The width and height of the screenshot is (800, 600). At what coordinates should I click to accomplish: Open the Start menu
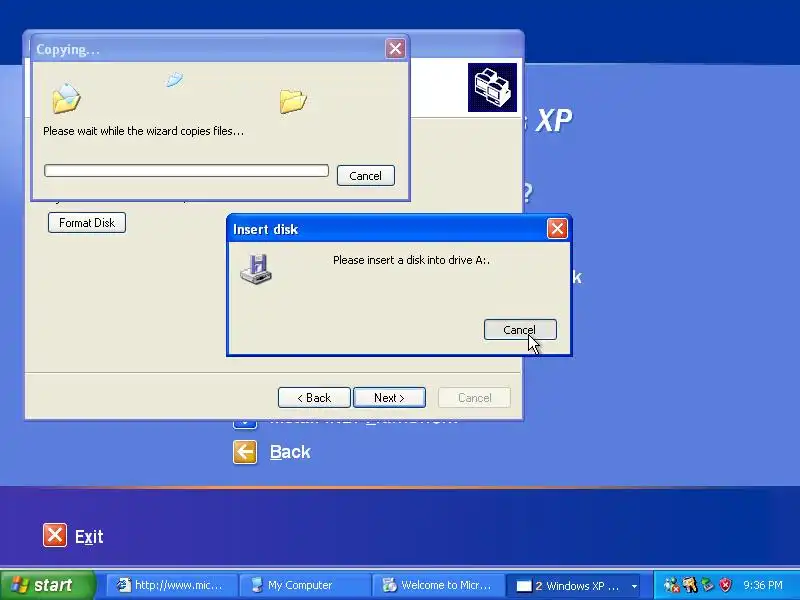click(48, 585)
